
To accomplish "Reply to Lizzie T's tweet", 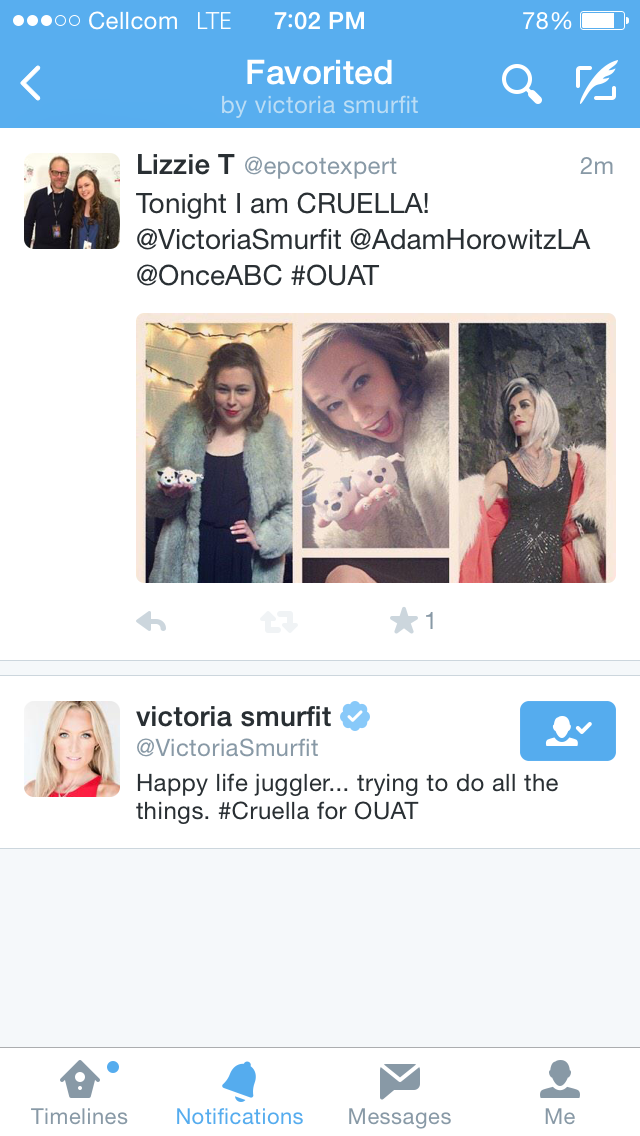I will (151, 622).
